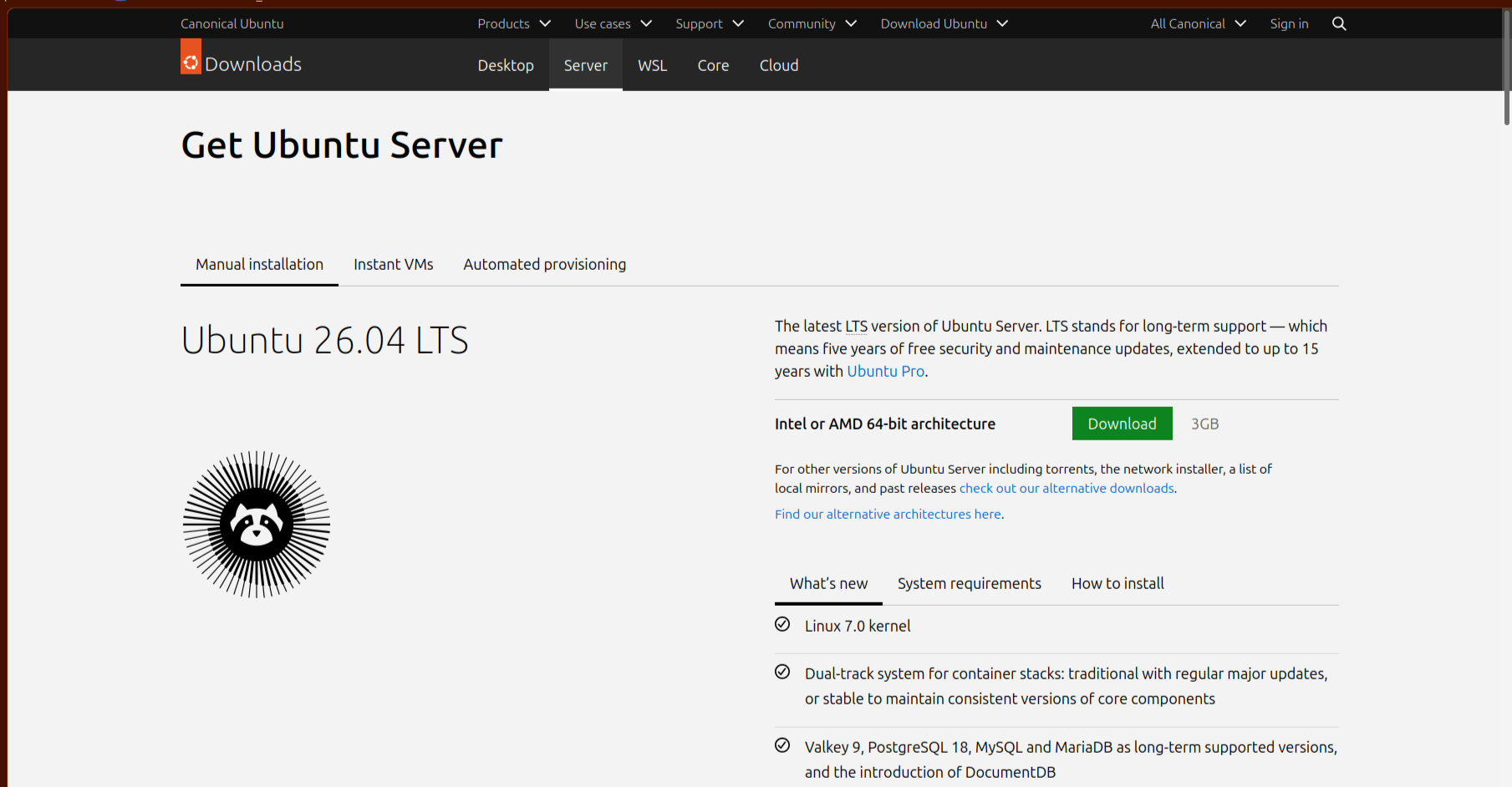Click the Linux 7.0 kernel text
The image size is (1512, 787).
pos(858,626)
